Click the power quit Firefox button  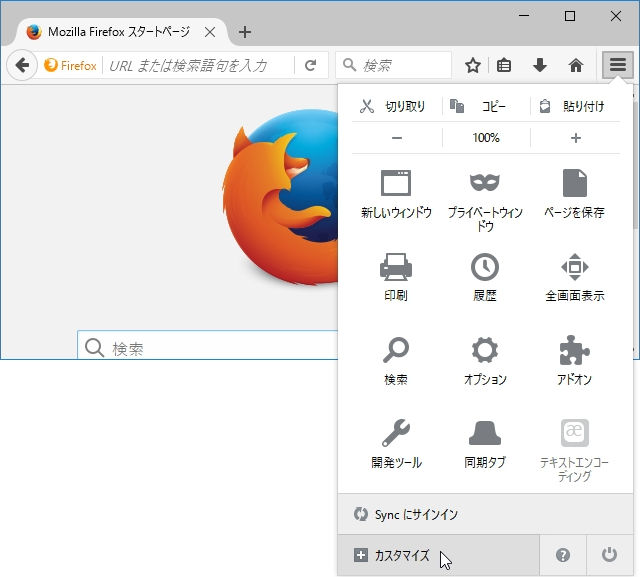pyautogui.click(x=609, y=555)
